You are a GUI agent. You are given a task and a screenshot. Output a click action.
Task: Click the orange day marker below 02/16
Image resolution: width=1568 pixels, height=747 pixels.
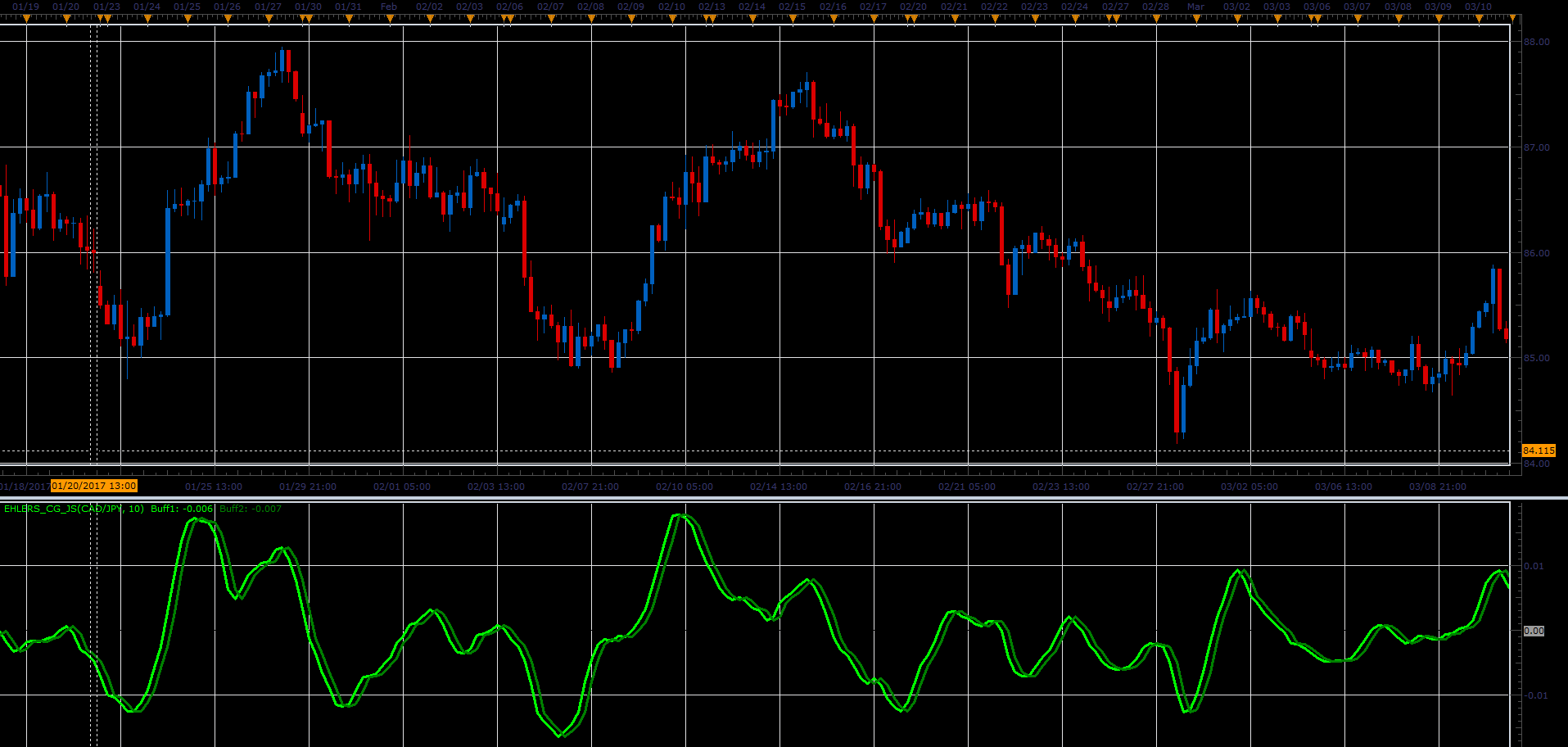834,19
